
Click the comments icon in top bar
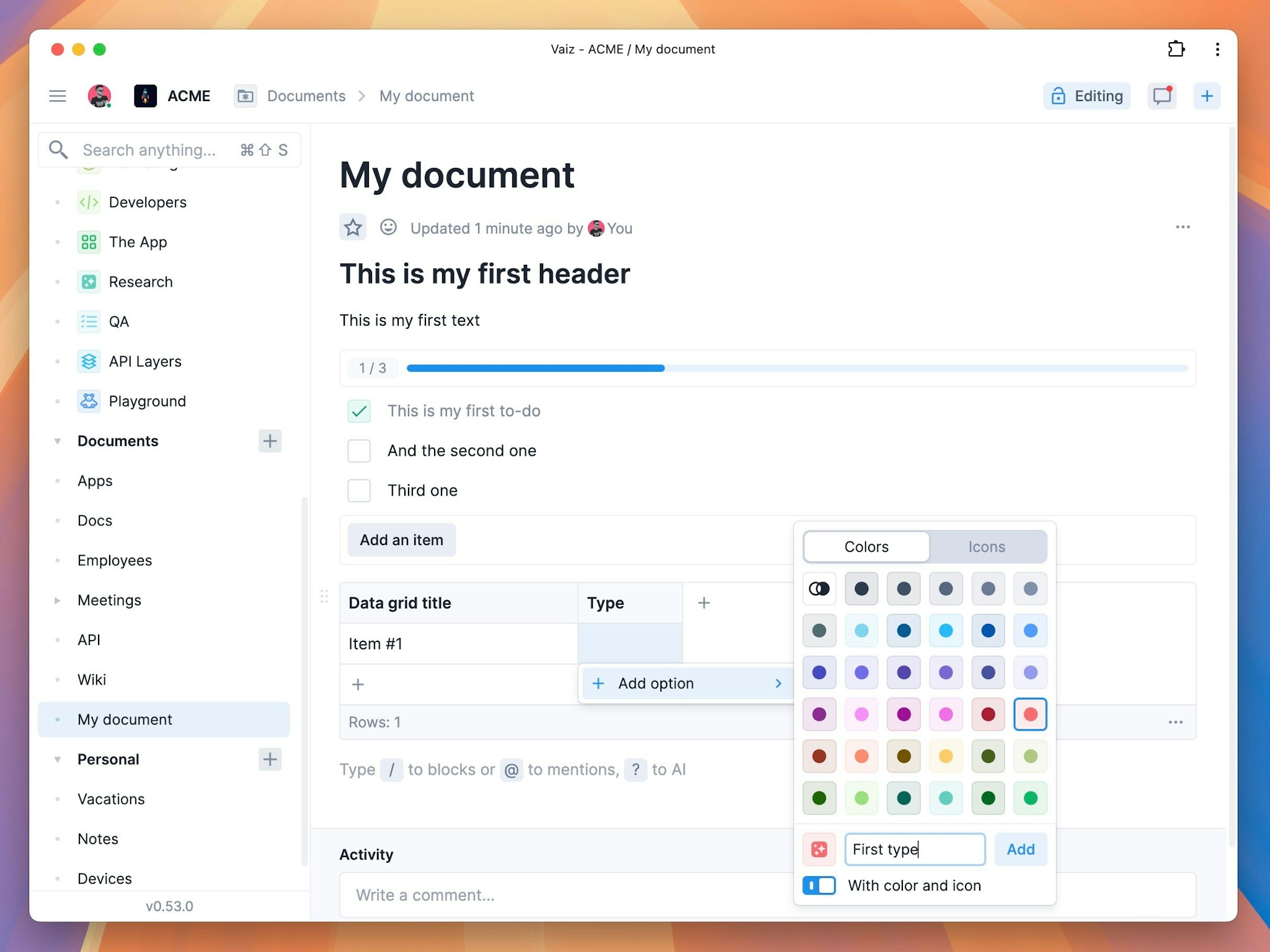click(x=1162, y=96)
